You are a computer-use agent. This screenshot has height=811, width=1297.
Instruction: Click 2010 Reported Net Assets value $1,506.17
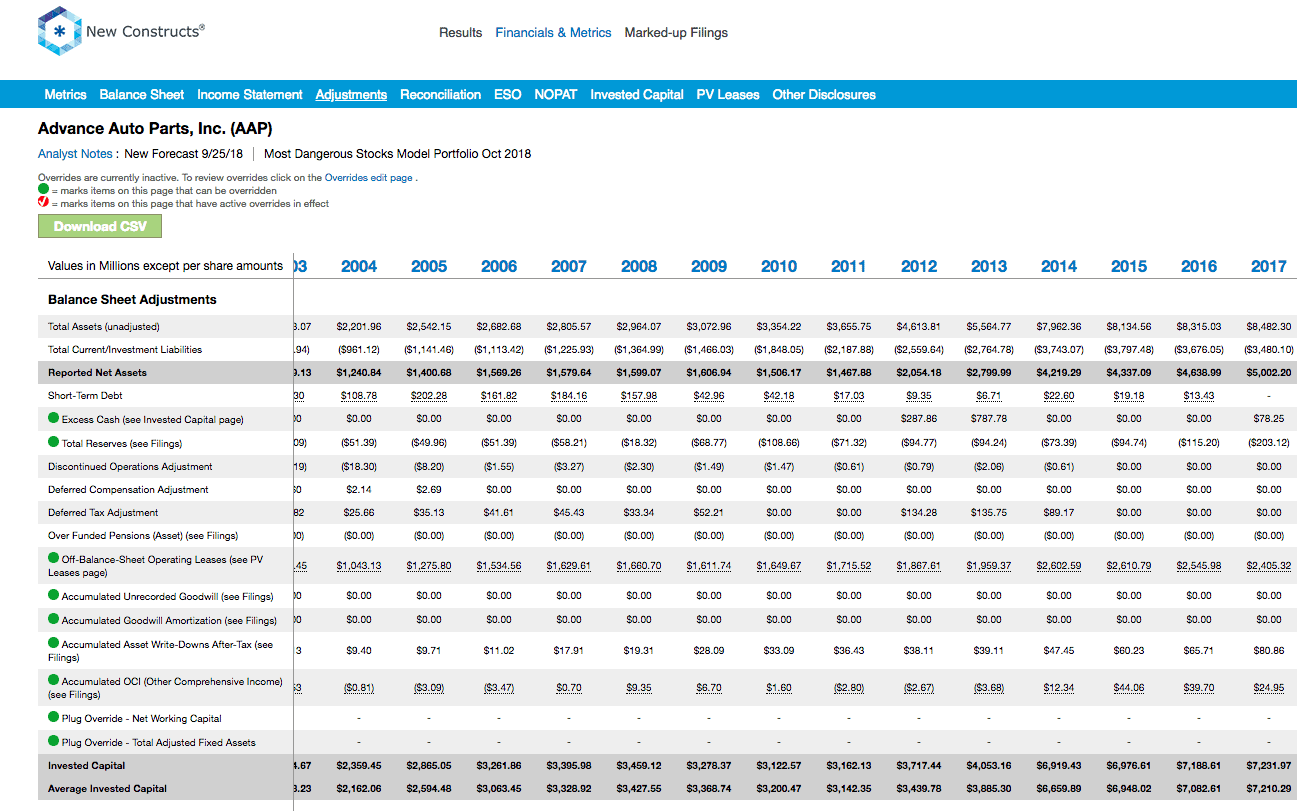779,373
